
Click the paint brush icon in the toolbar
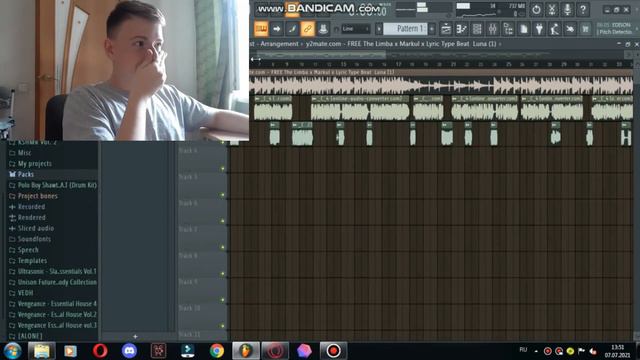[292, 29]
